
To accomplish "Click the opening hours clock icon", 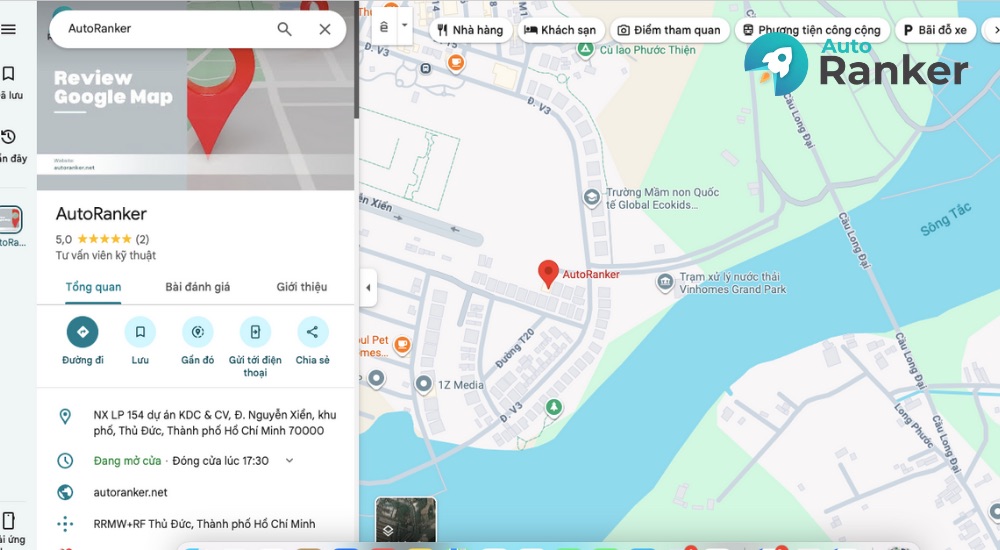I will coord(65,461).
